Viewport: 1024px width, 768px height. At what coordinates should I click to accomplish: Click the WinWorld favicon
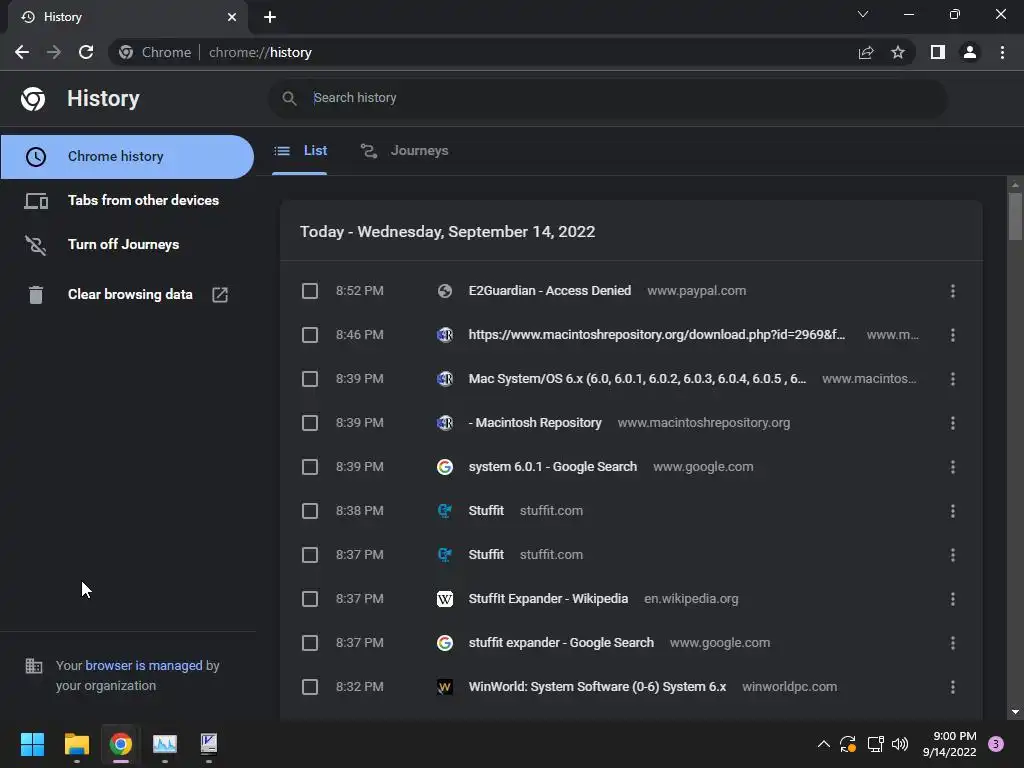pos(445,687)
